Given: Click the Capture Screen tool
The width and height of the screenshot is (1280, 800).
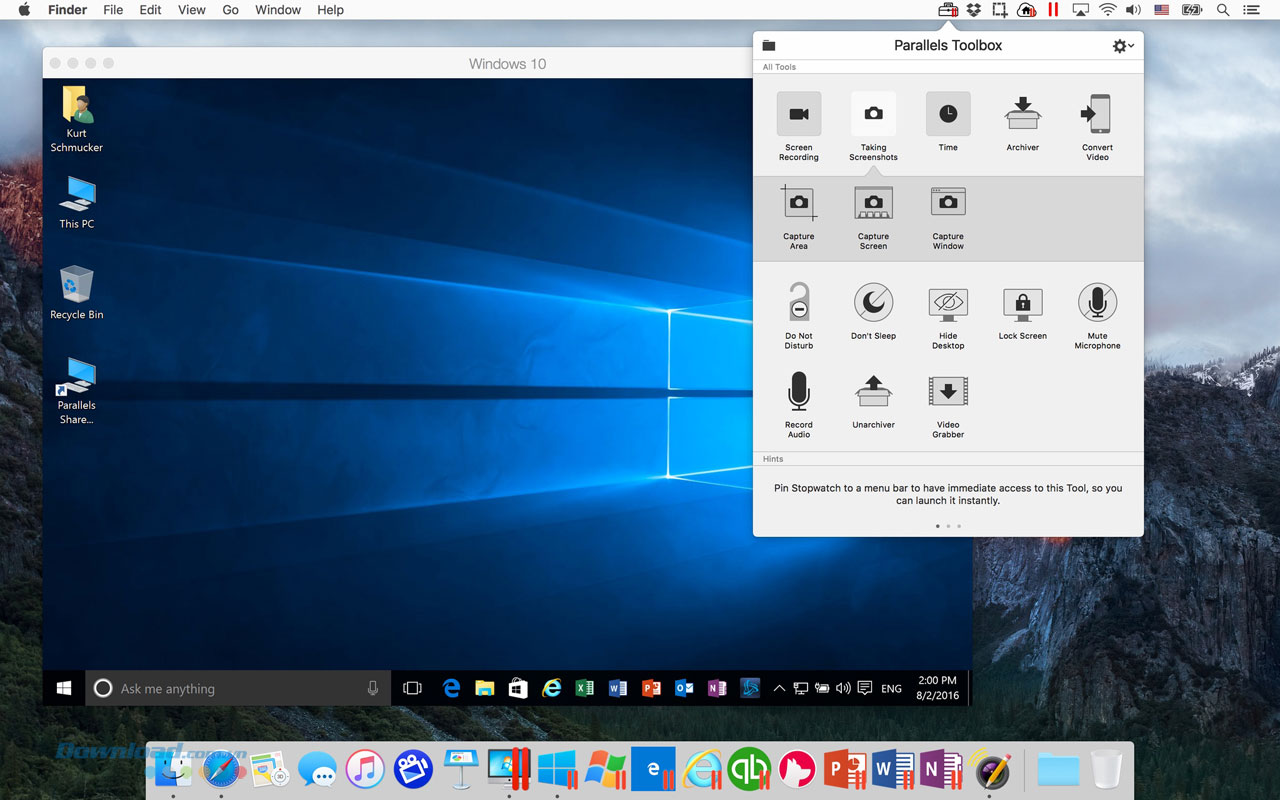Looking at the screenshot, I should point(873,204).
